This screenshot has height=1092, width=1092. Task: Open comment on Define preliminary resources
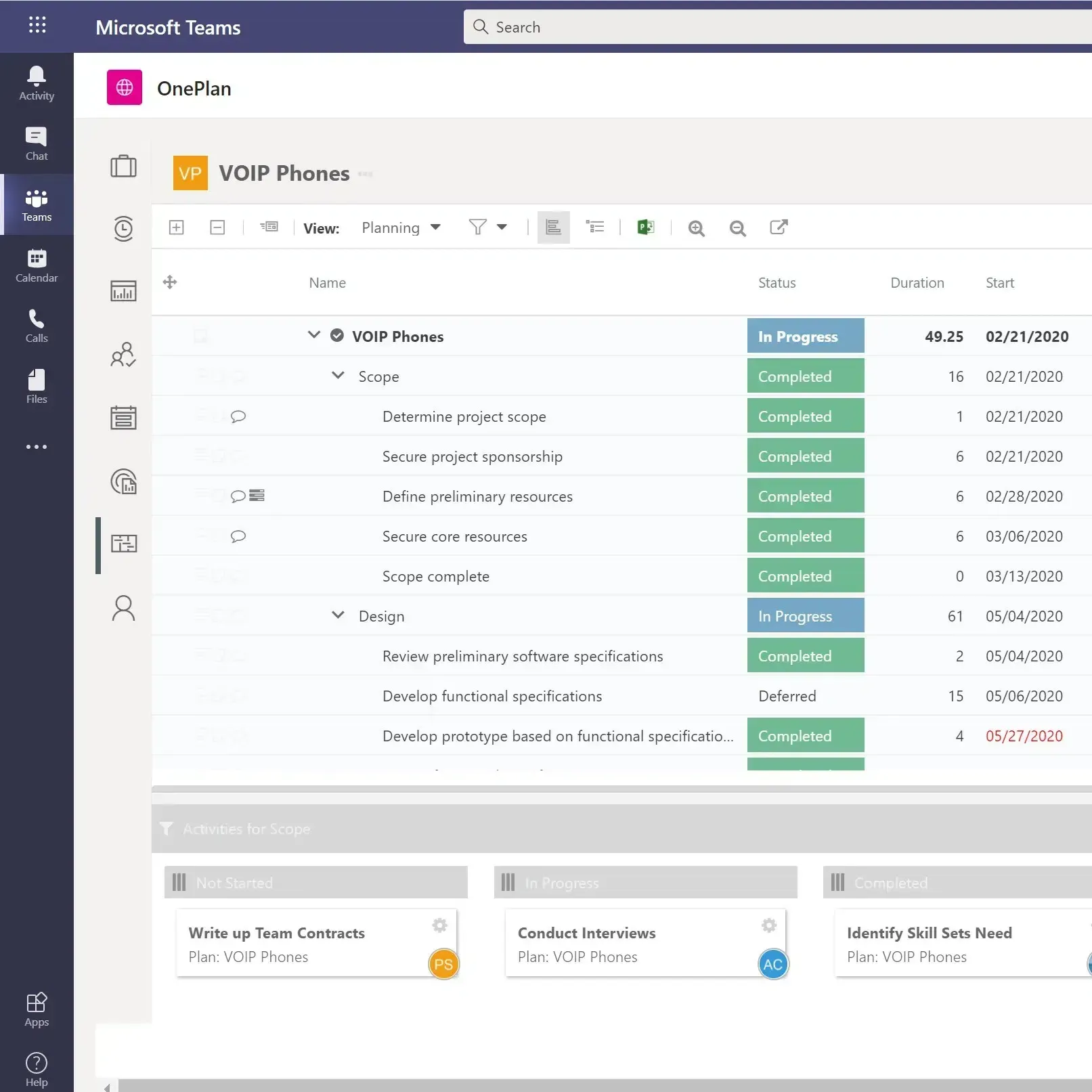(238, 496)
